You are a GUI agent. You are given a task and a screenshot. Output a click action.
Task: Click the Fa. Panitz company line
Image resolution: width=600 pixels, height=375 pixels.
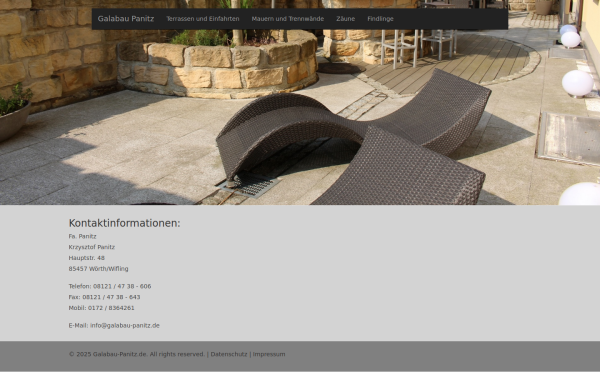tap(83, 236)
